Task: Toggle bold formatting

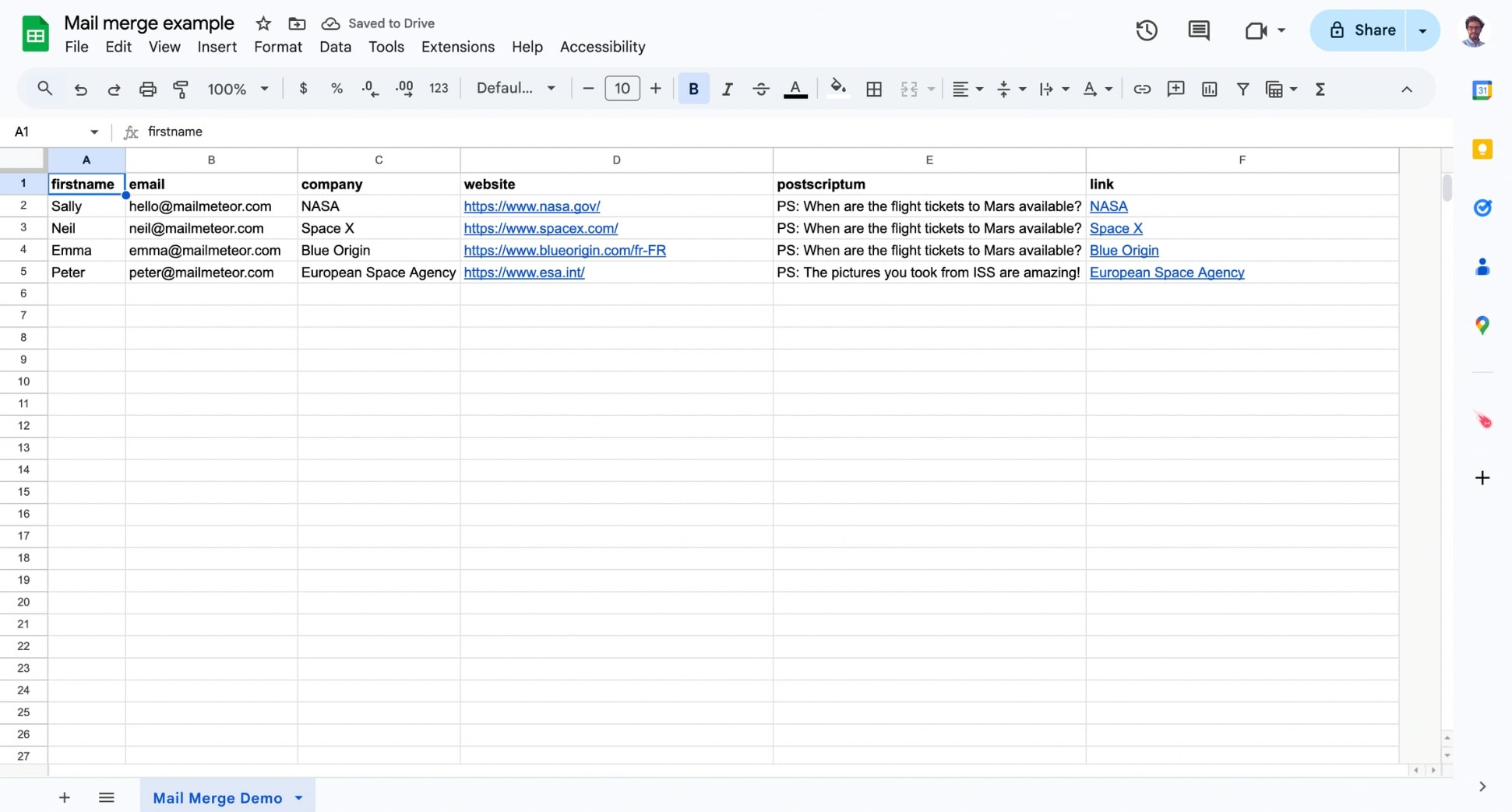Action: point(693,89)
